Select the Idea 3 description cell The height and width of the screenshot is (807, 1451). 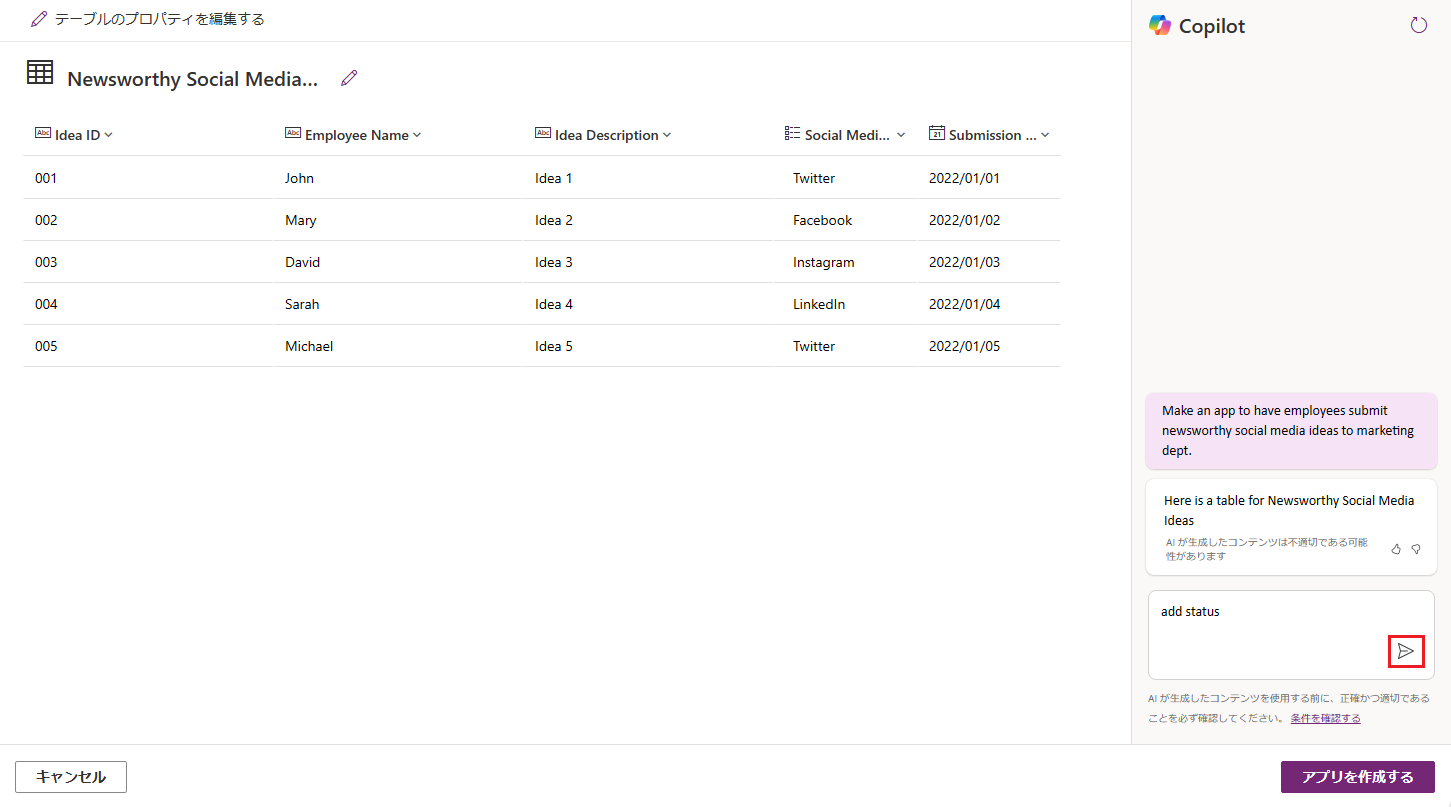point(648,262)
